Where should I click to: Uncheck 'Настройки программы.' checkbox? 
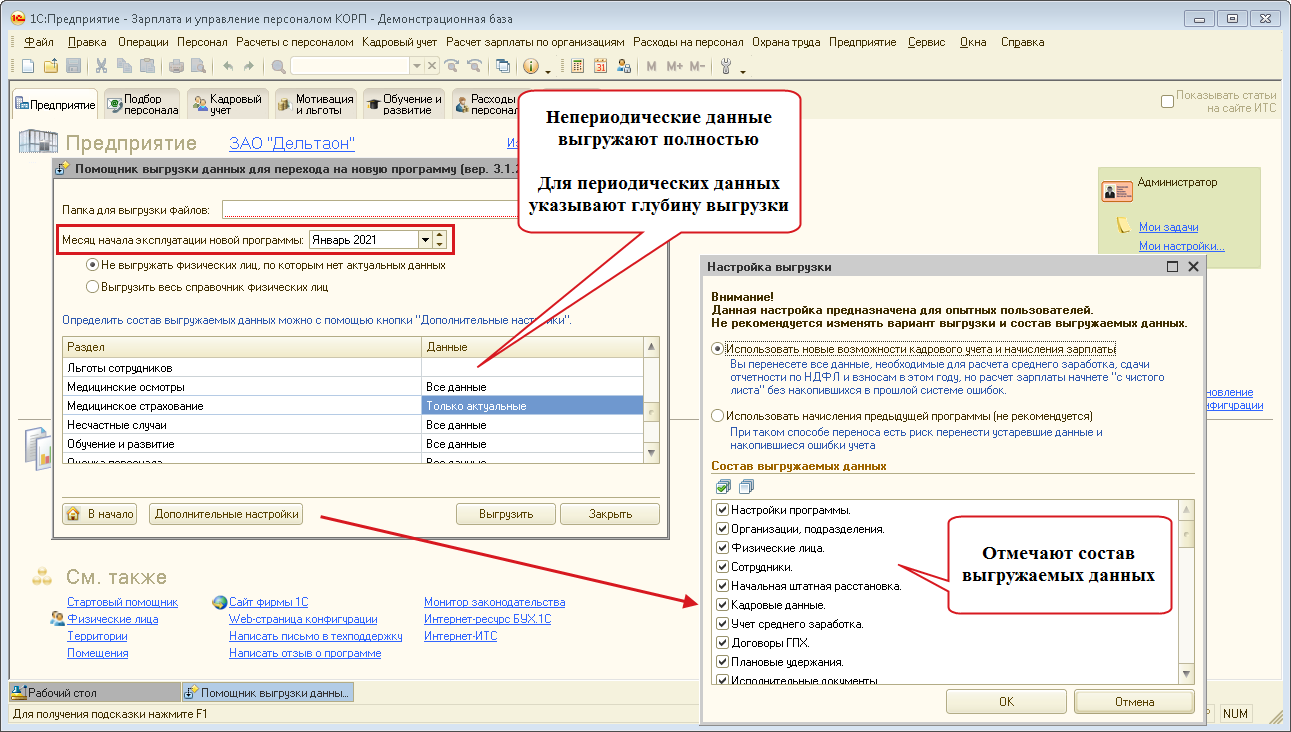[x=723, y=510]
